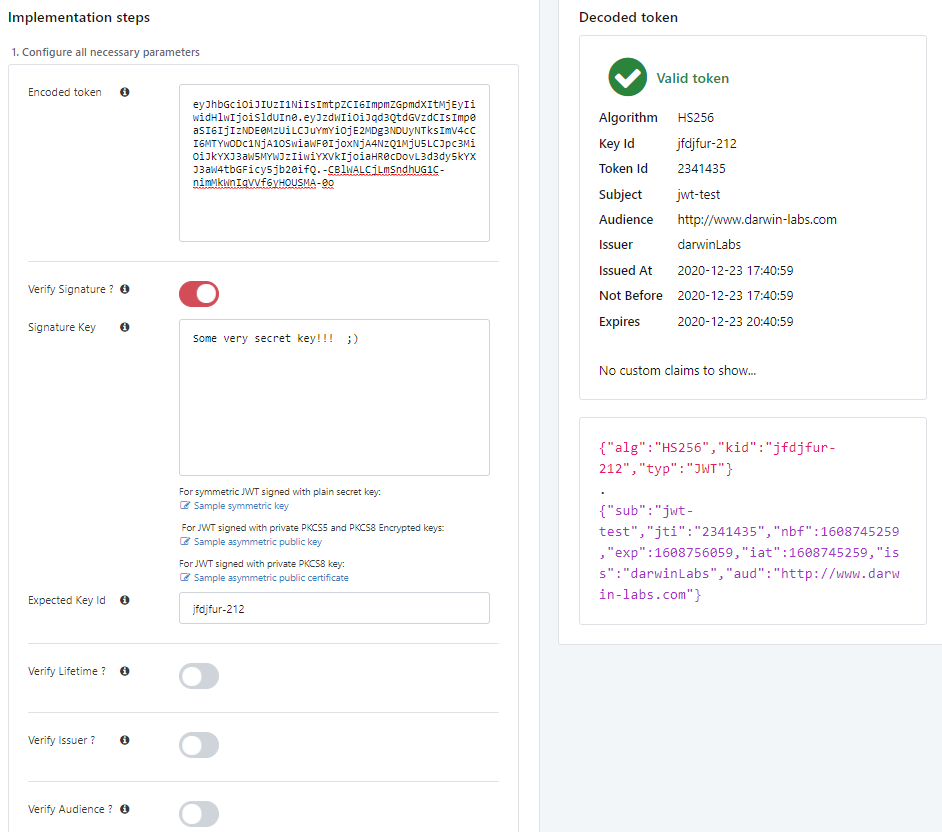Click the edit icon before Sample asymmetric public key

pos(184,540)
